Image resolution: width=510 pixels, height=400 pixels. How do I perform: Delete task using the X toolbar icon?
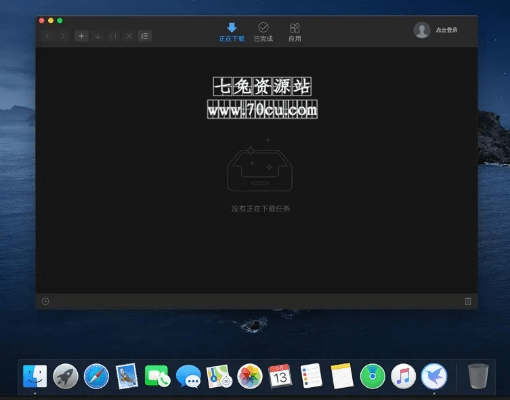pos(129,36)
